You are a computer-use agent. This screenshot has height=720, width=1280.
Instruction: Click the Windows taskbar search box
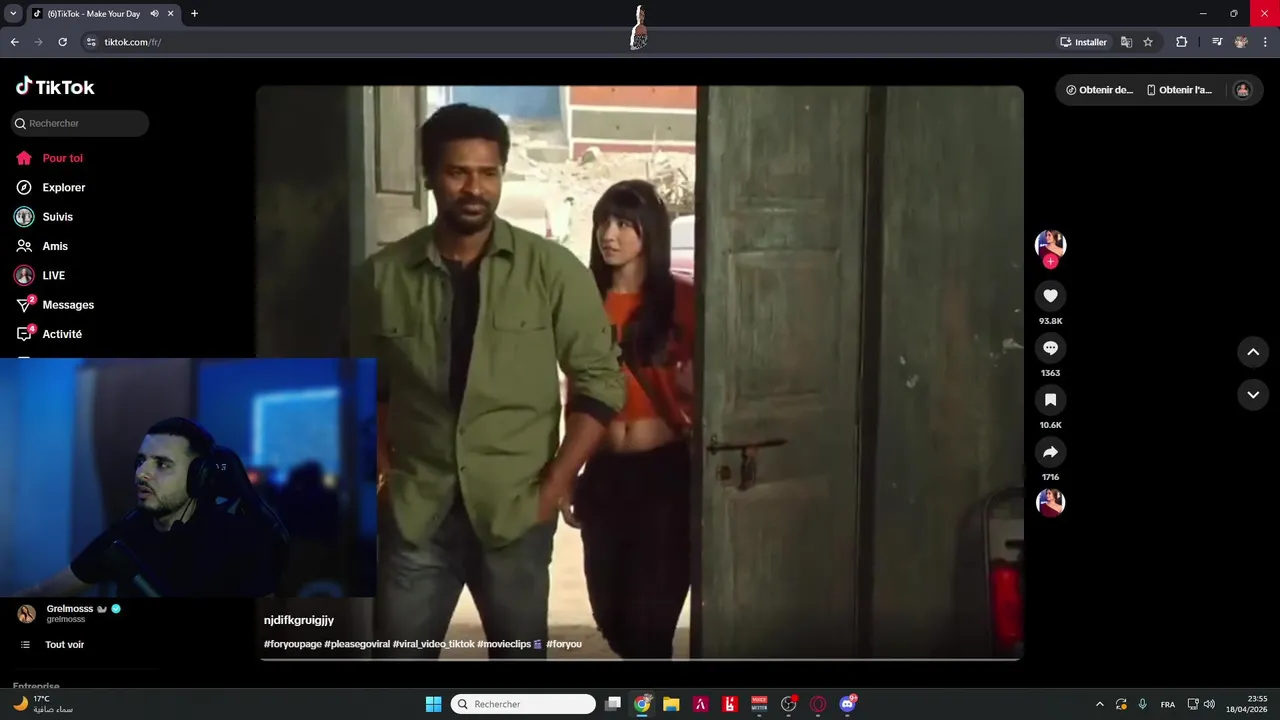click(x=523, y=704)
